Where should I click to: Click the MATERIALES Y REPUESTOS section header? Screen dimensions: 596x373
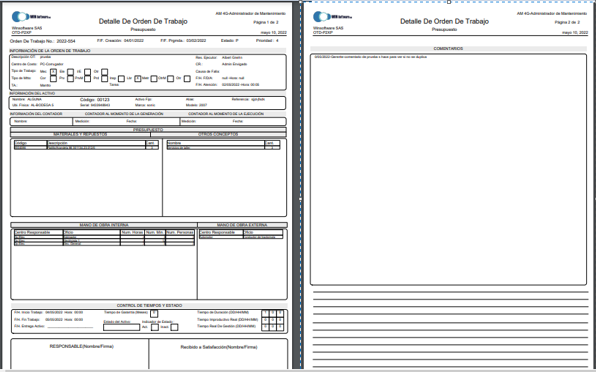(x=80, y=134)
